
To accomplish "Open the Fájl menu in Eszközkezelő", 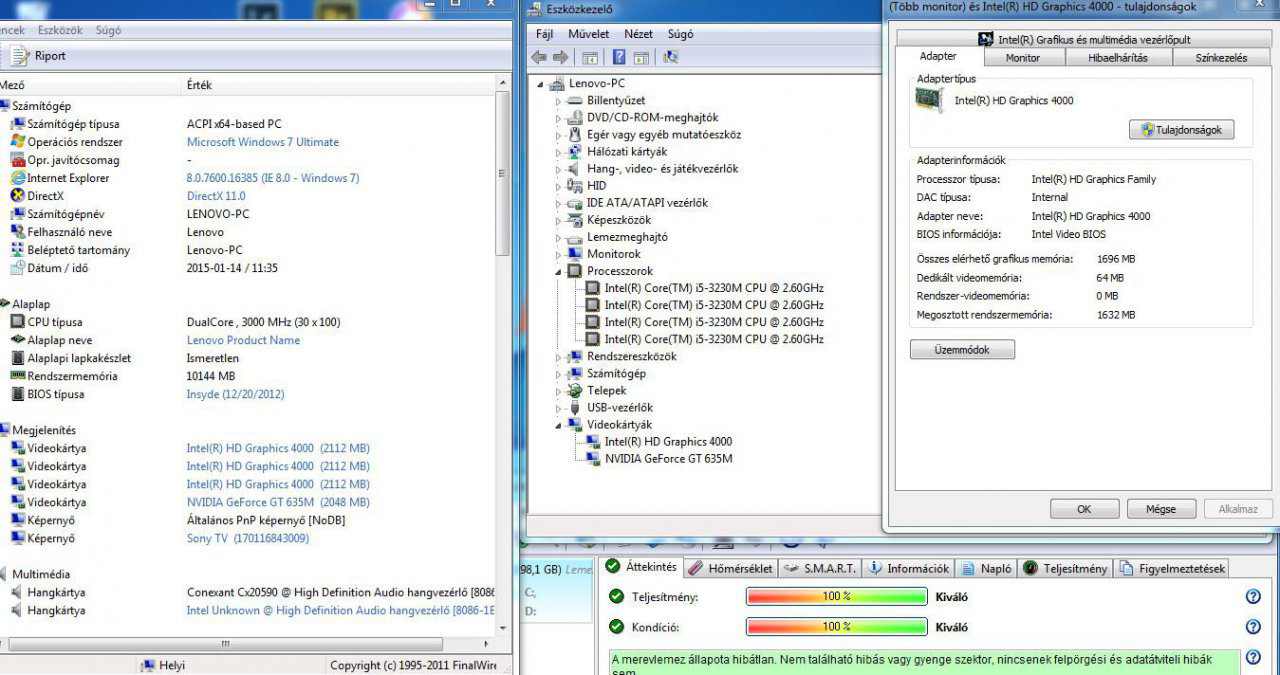I will [x=544, y=34].
